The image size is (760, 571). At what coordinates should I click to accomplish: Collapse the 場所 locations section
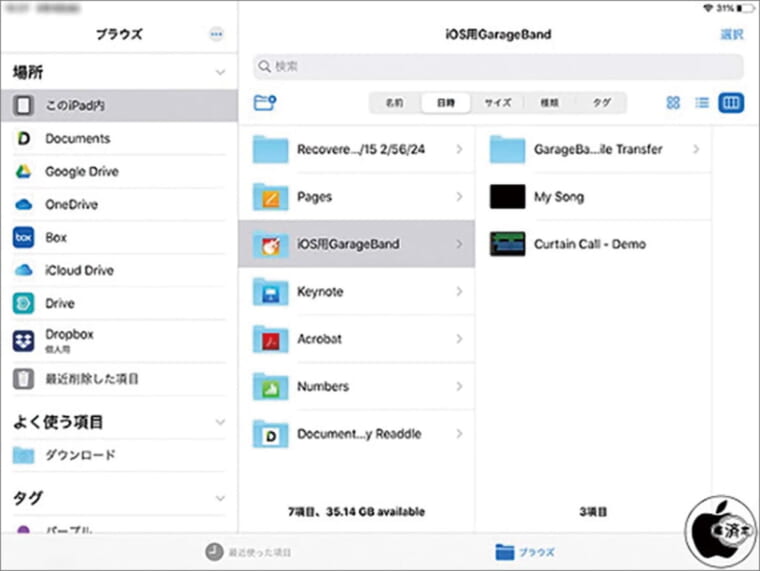point(220,72)
